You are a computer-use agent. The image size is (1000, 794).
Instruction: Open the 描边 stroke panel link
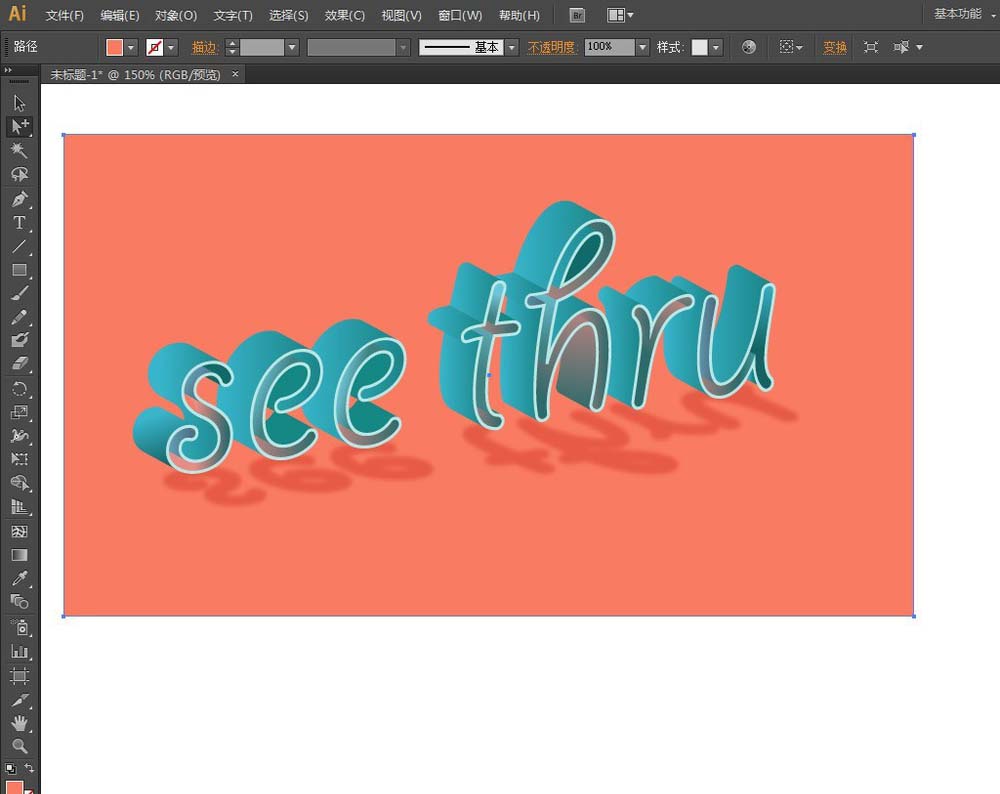pyautogui.click(x=205, y=47)
